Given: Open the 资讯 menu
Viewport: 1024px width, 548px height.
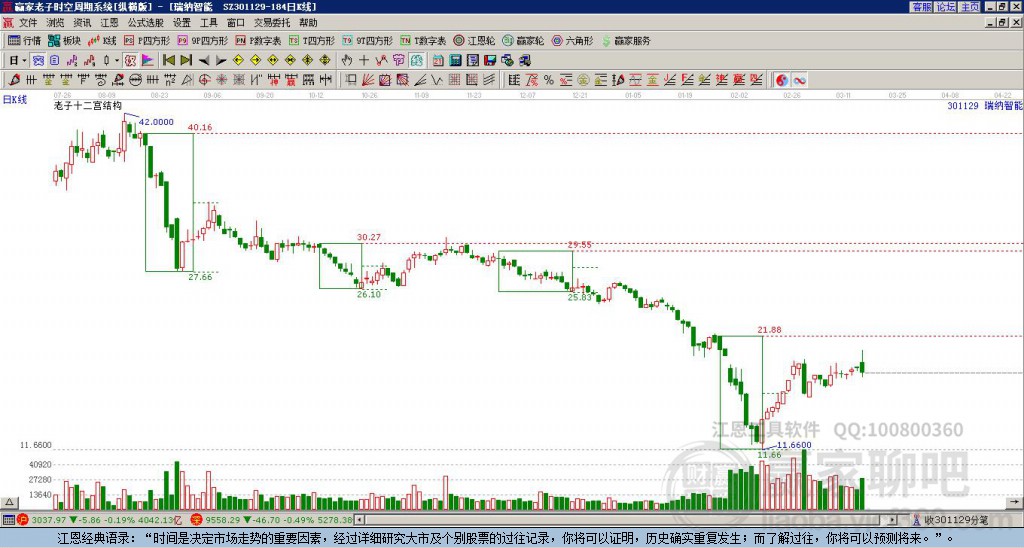Looking at the screenshot, I should coord(82,23).
